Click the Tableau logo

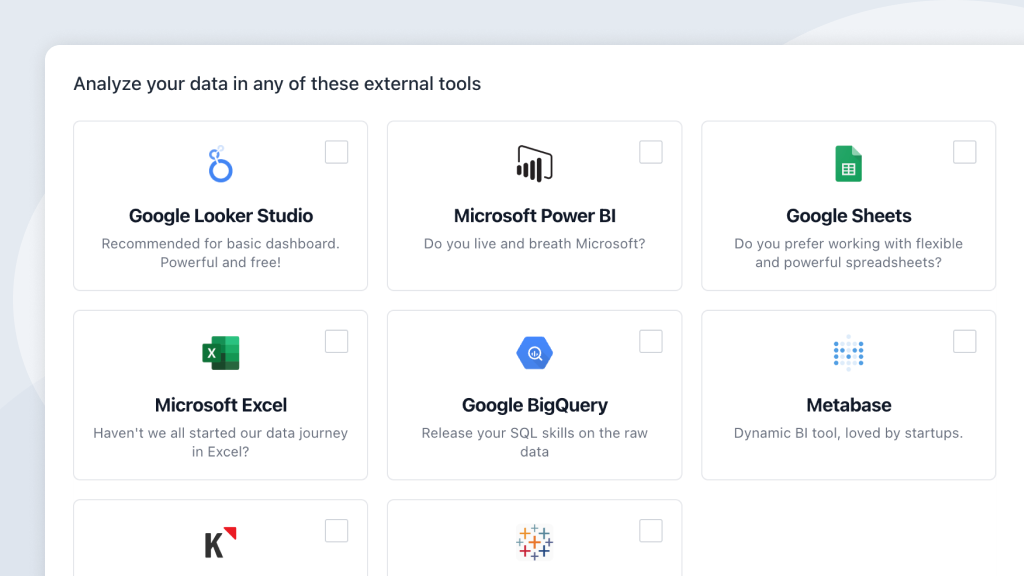534,541
